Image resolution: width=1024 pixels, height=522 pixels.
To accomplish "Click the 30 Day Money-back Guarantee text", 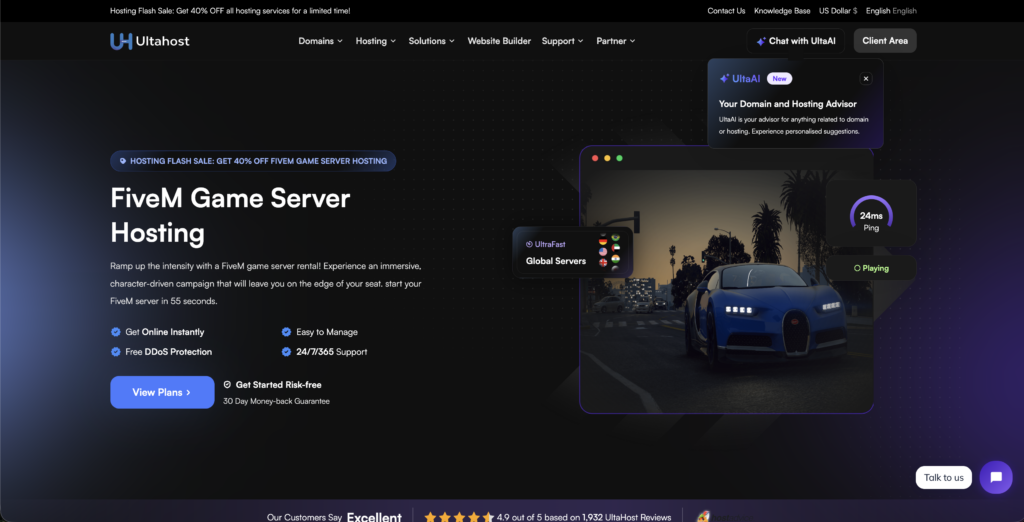I will coord(276,401).
